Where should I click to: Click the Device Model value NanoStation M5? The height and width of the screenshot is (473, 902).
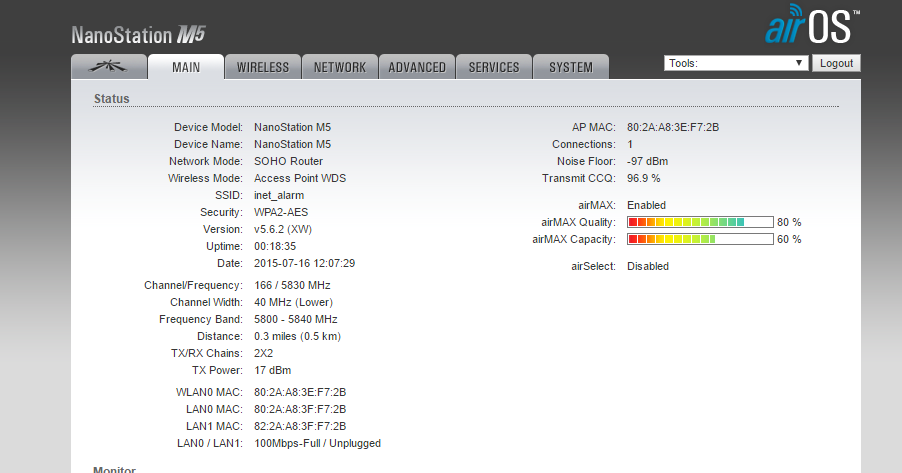pos(293,127)
